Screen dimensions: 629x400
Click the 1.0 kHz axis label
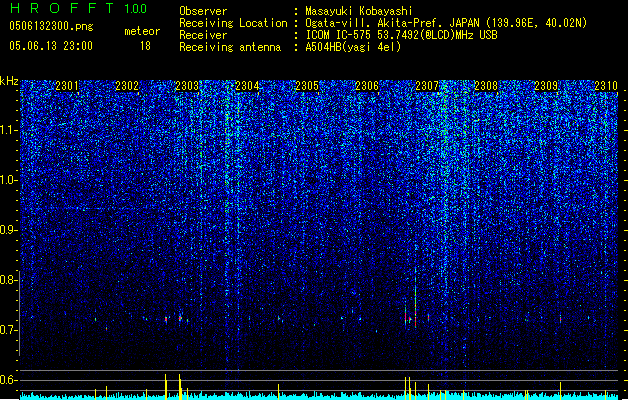pyautogui.click(x=9, y=180)
